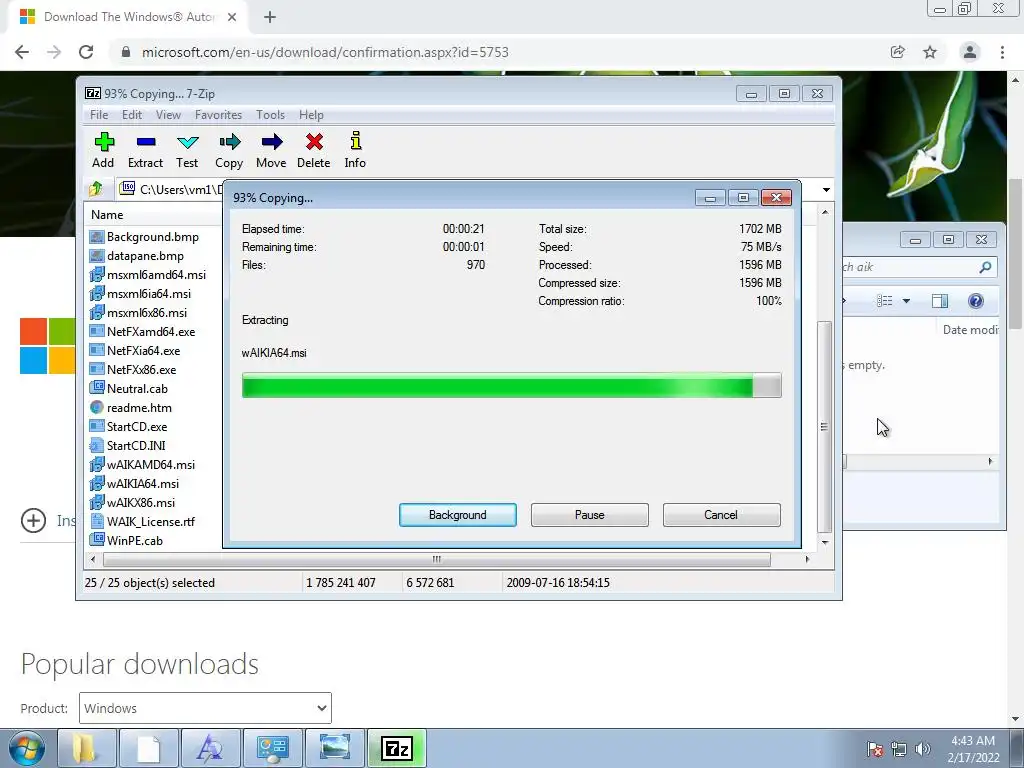Select StartCD.INI file
This screenshot has width=1024, height=768.
pyautogui.click(x=127, y=445)
